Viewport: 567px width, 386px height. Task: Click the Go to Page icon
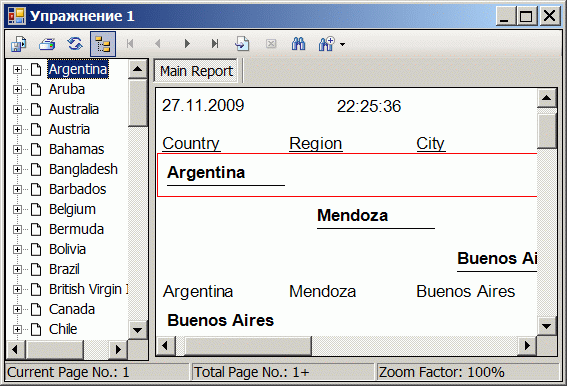pos(242,44)
